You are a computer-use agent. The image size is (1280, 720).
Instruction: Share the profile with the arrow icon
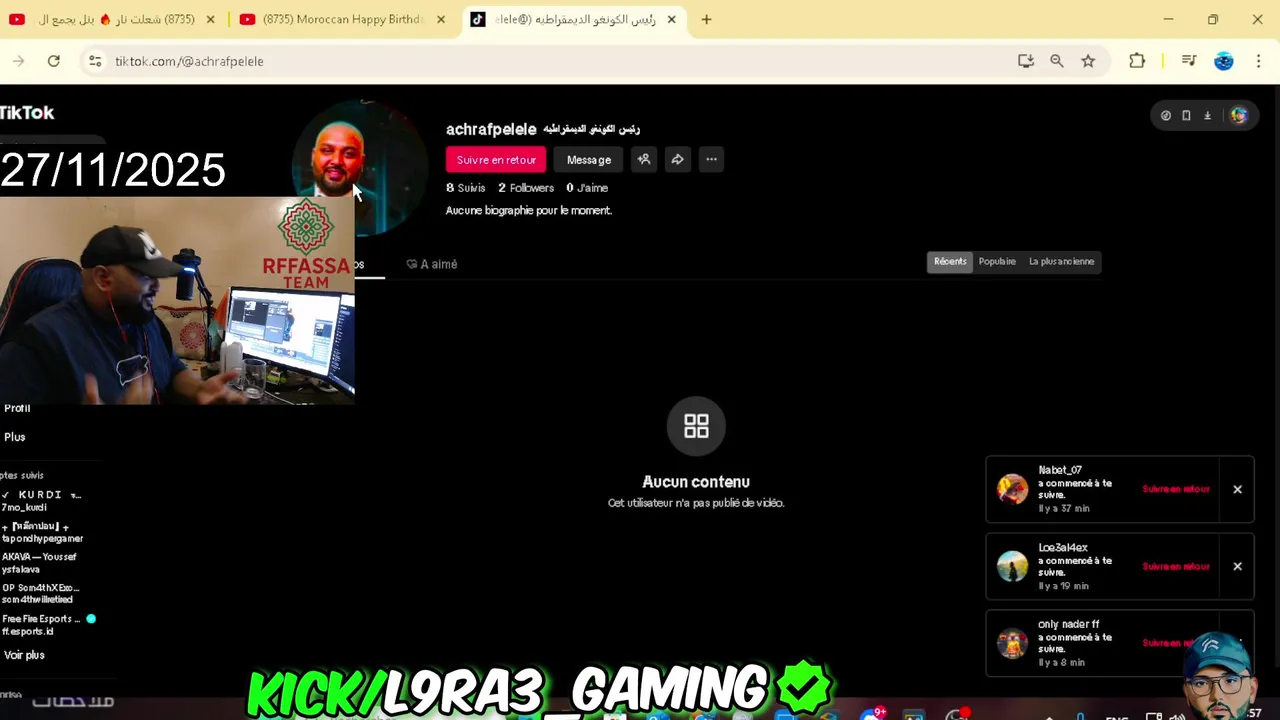(x=677, y=159)
